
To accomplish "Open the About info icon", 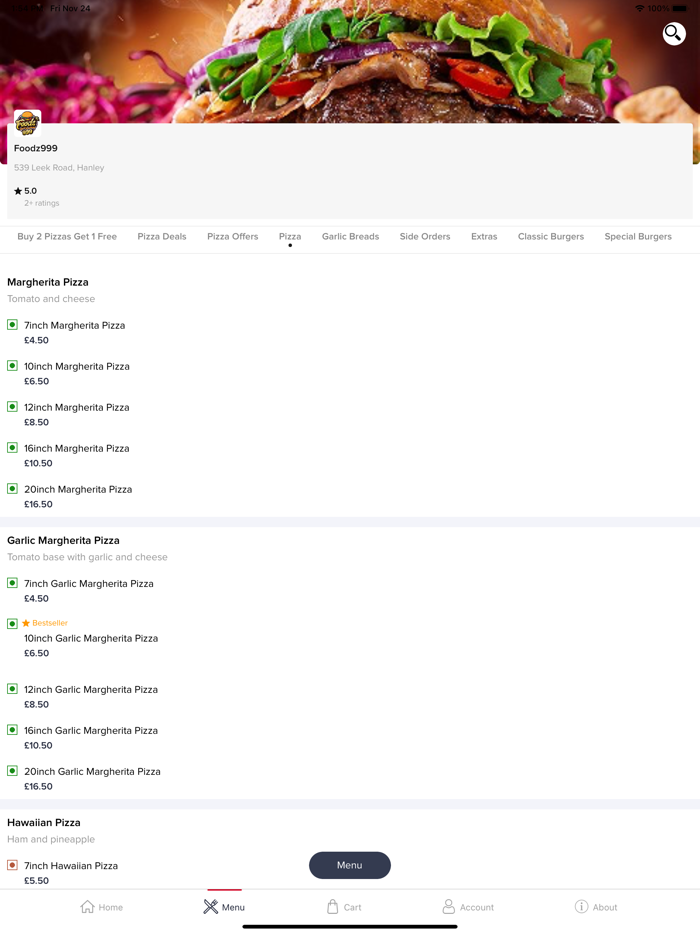I will [x=581, y=906].
